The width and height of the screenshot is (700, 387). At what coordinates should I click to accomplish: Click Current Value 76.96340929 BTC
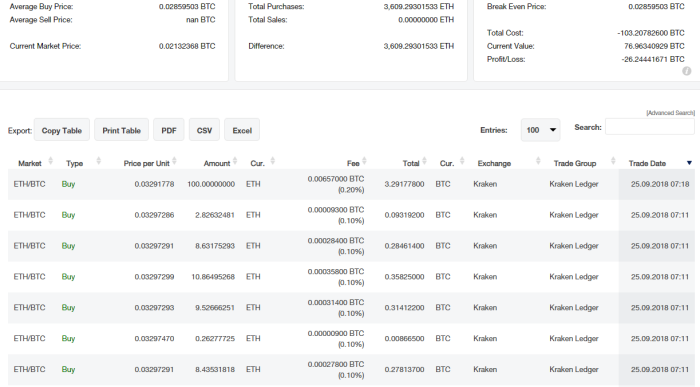(x=654, y=46)
